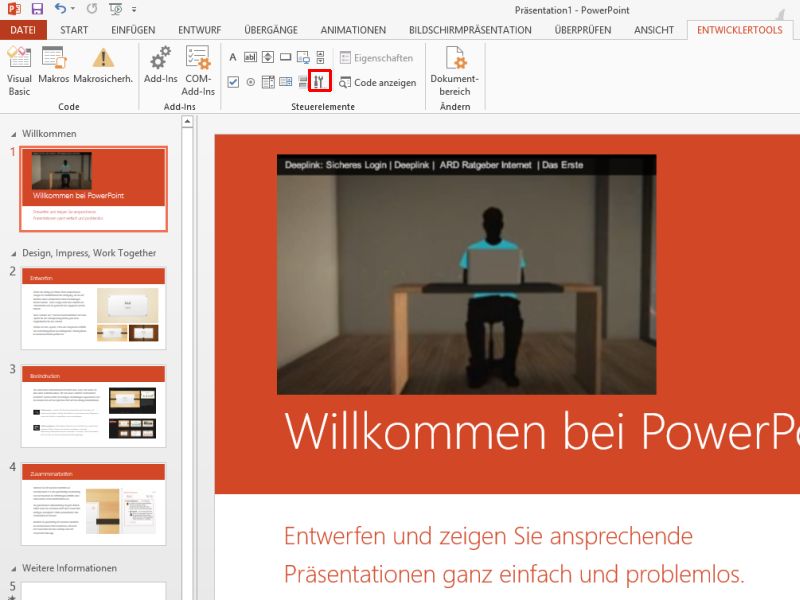This screenshot has height=600, width=800.
Task: Open the DATEI tab
Action: [x=23, y=30]
